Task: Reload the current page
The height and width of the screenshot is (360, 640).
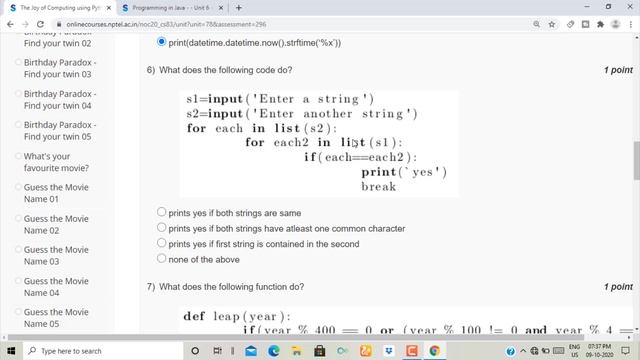Action: click(40, 24)
